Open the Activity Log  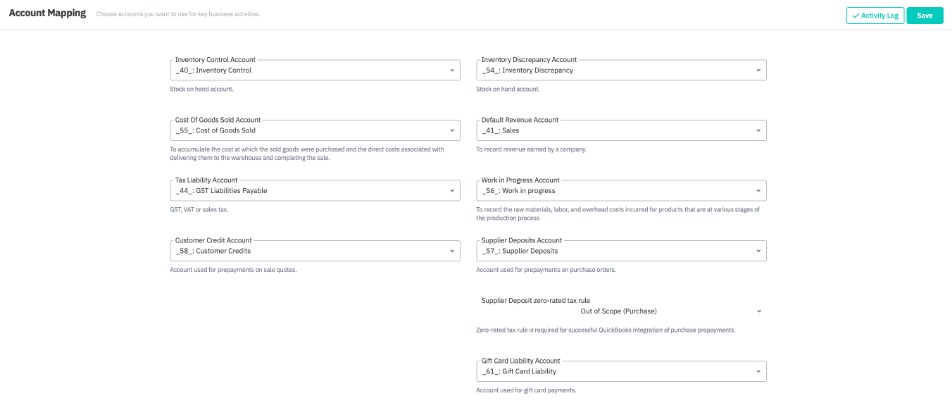point(874,15)
